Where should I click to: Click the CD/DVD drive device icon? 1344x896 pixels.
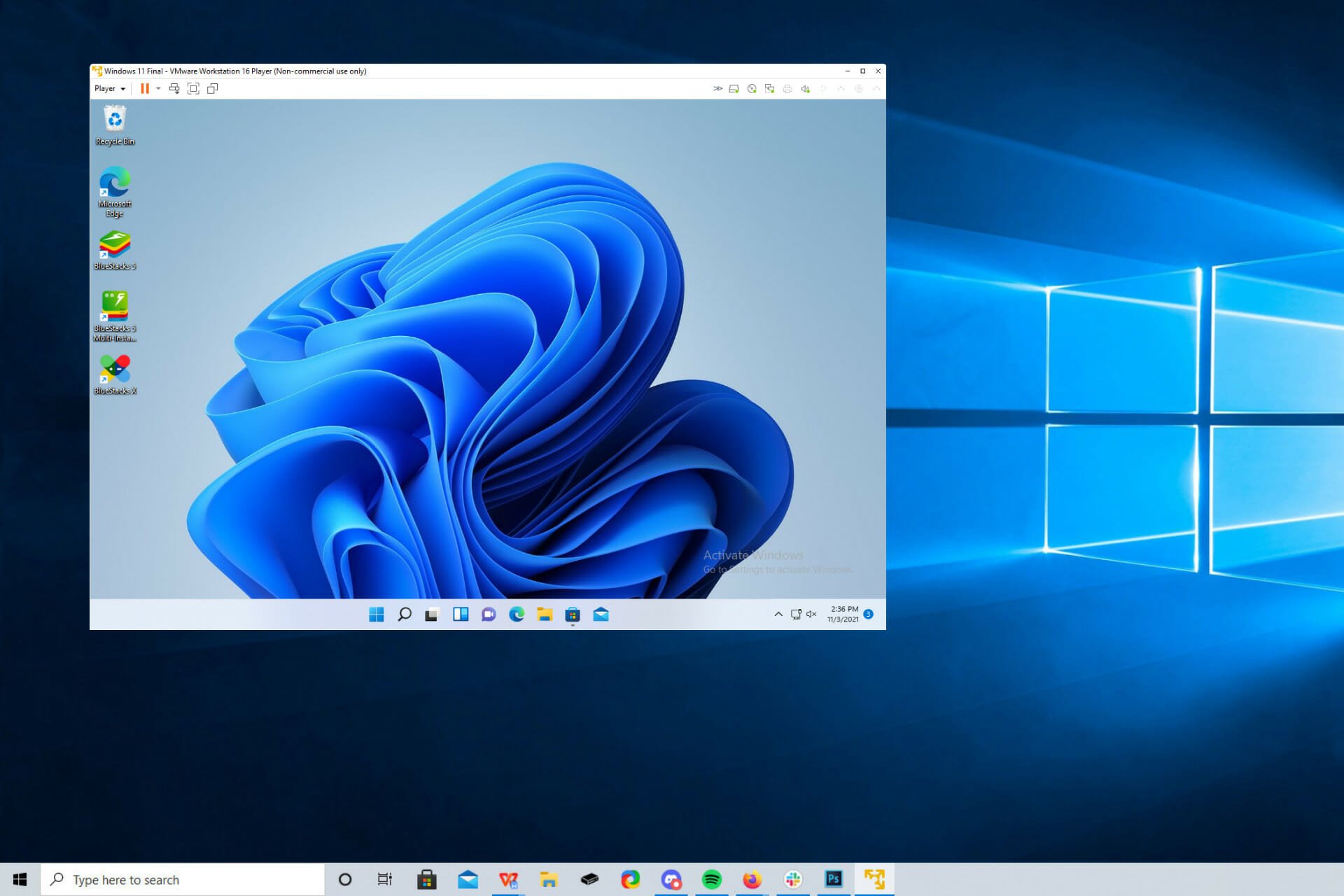(x=752, y=89)
